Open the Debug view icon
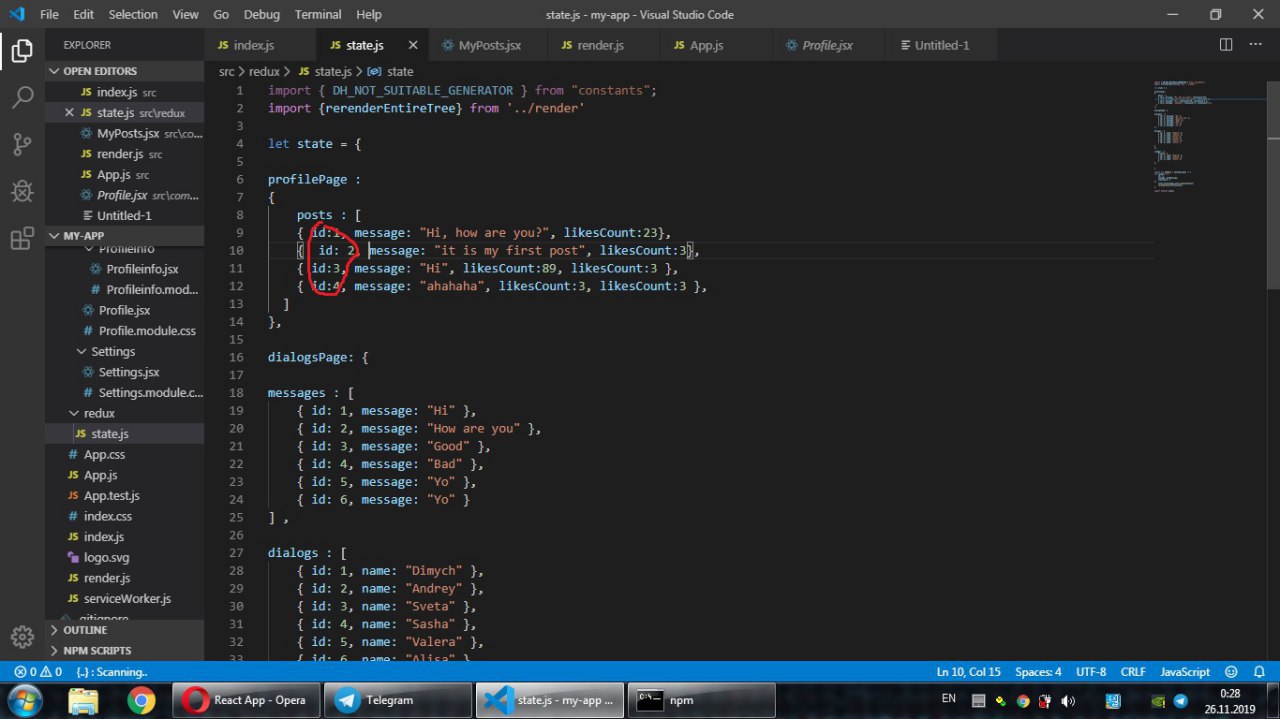The image size is (1280, 719). click(22, 191)
